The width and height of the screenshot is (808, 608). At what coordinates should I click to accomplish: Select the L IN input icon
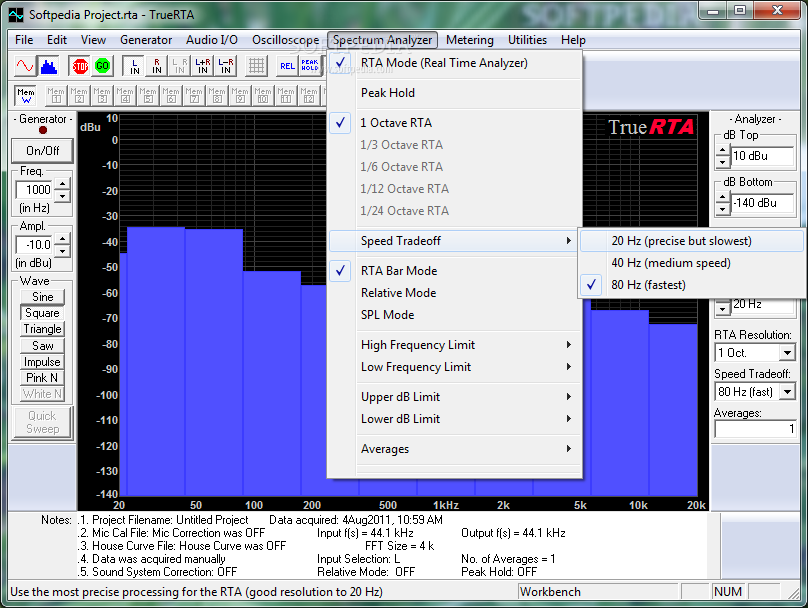(134, 66)
